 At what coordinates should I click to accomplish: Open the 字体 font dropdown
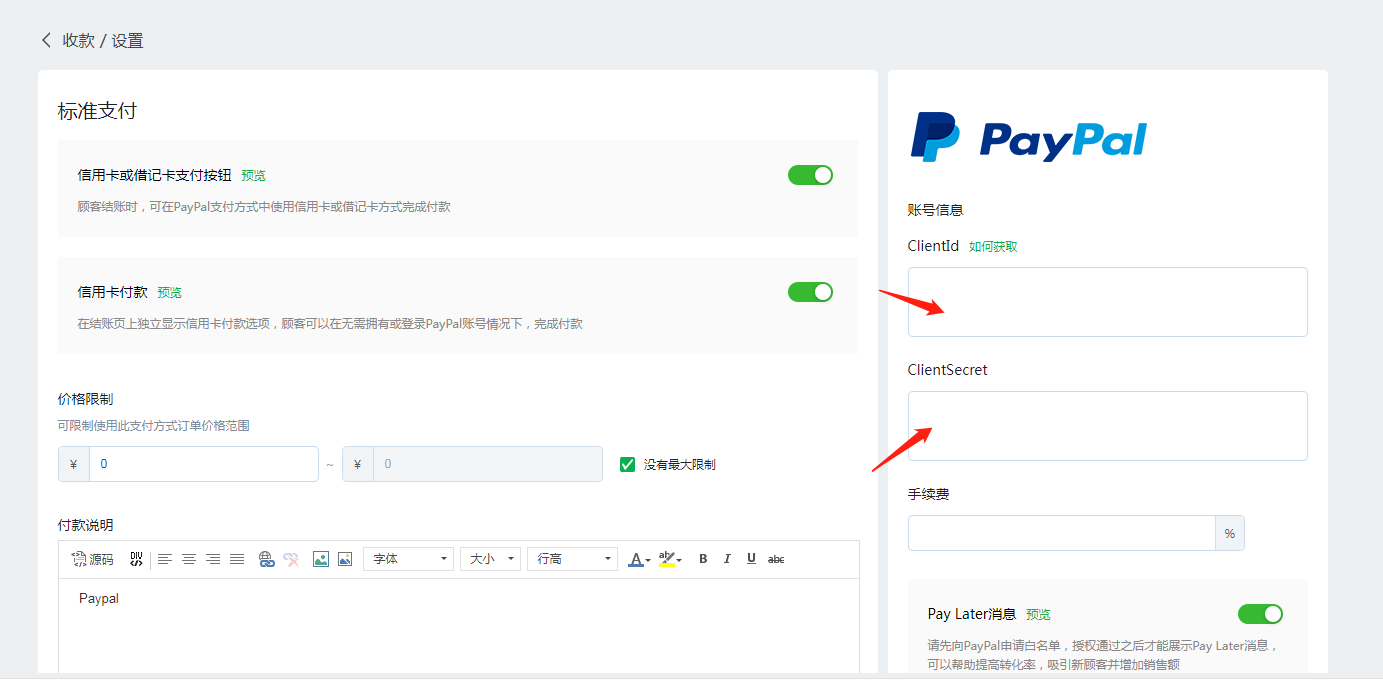pos(408,559)
